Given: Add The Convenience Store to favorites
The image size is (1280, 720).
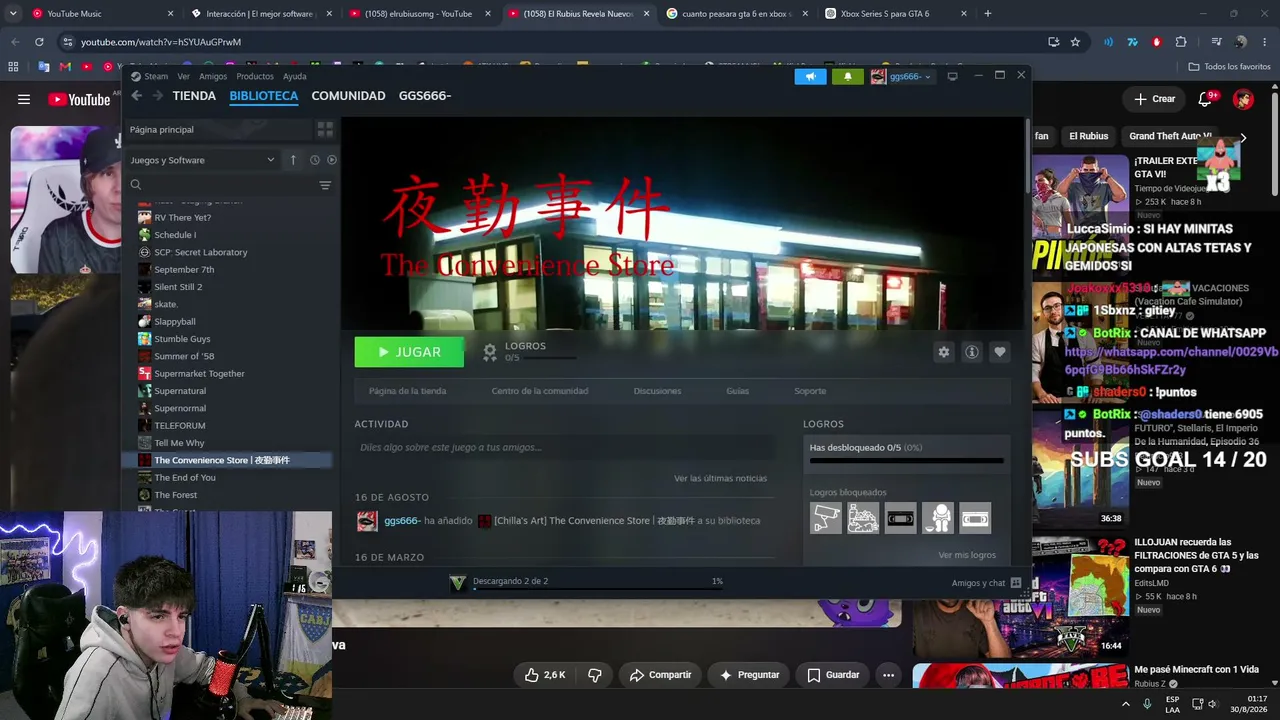Looking at the screenshot, I should coord(999,352).
